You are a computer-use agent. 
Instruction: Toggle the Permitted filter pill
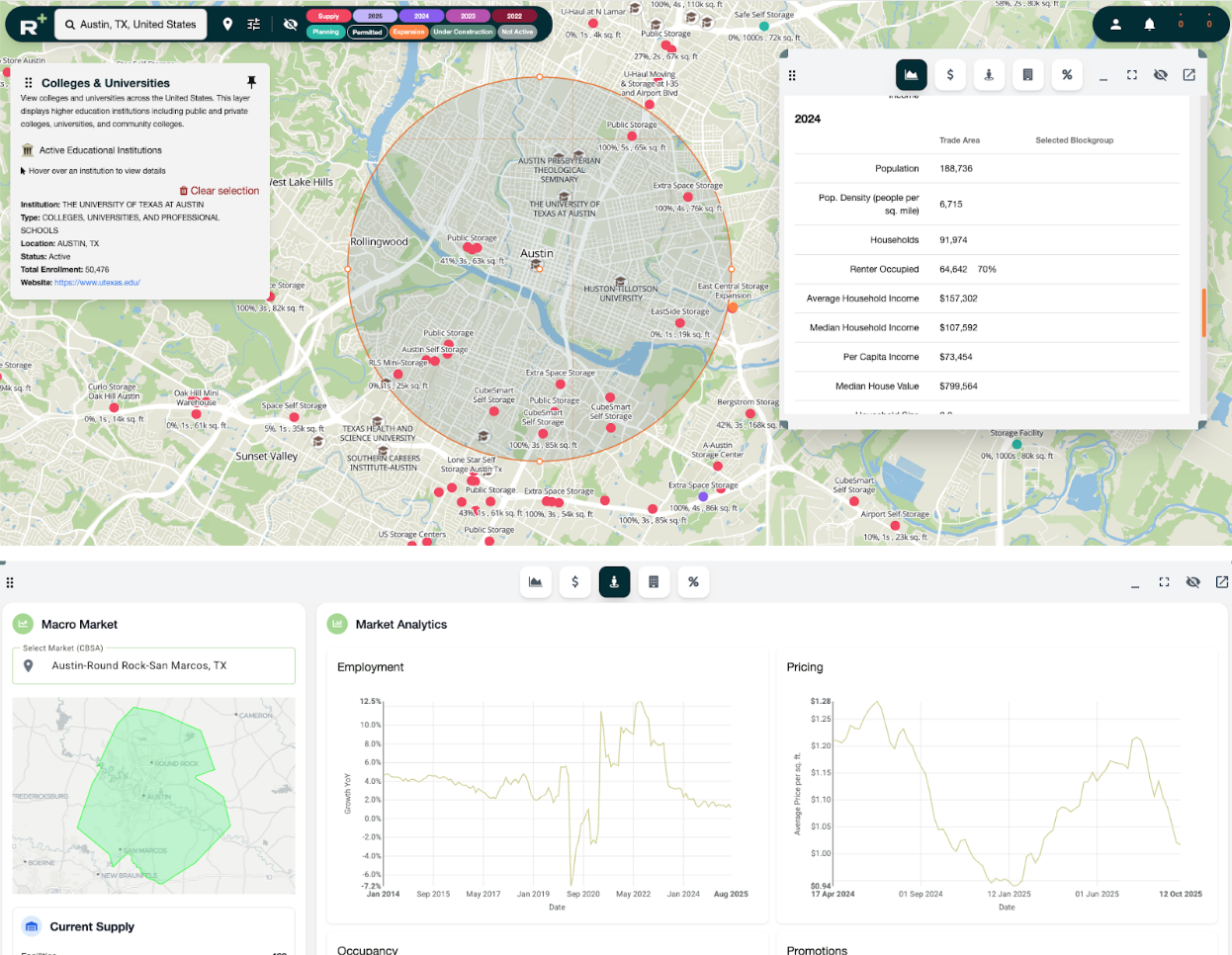click(x=367, y=32)
